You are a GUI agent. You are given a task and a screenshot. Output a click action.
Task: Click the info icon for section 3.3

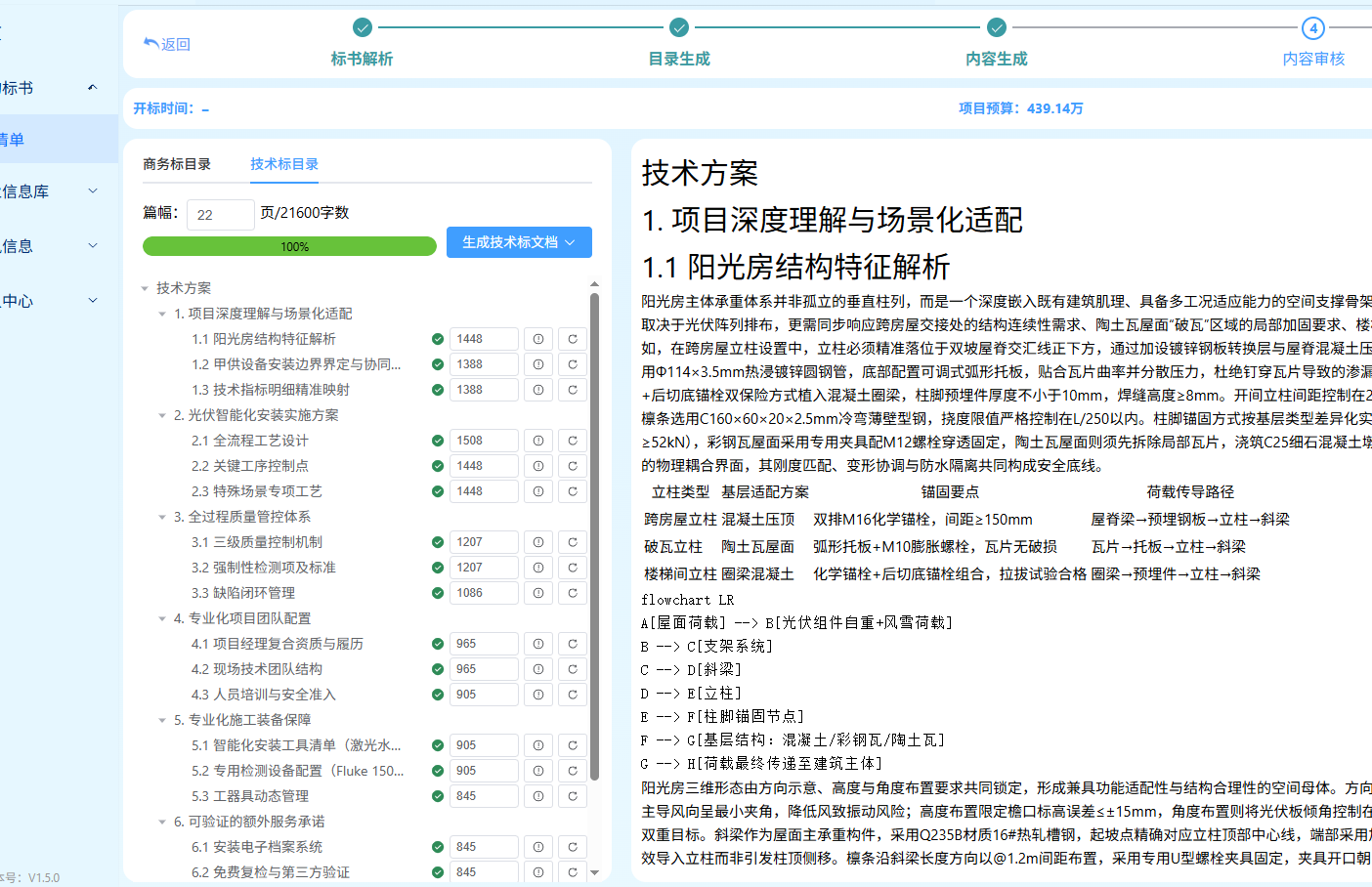click(538, 593)
